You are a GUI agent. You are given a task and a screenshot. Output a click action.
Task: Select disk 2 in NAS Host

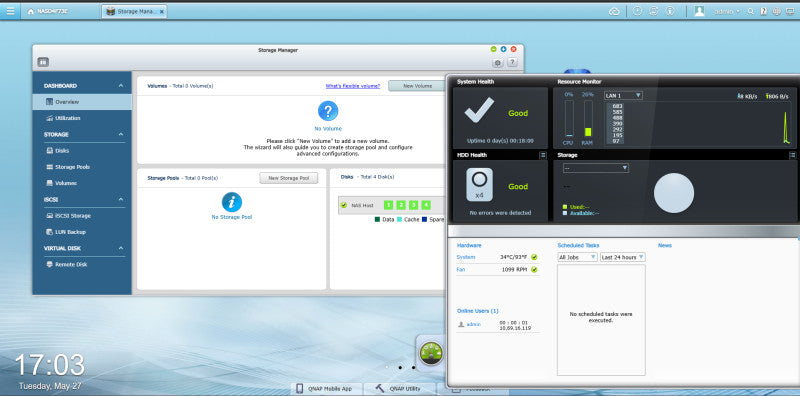click(401, 205)
